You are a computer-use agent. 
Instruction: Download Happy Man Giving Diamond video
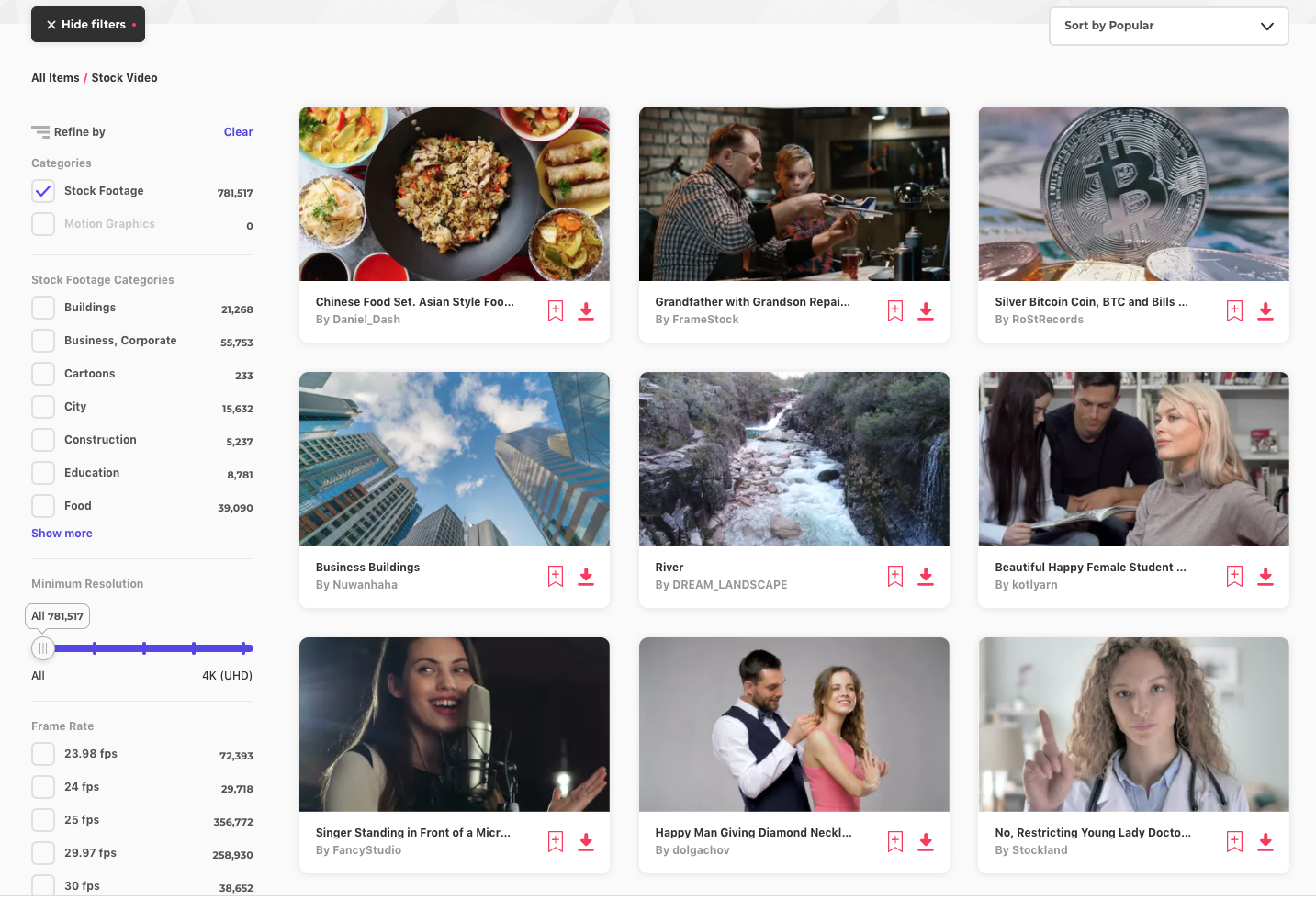(926, 841)
